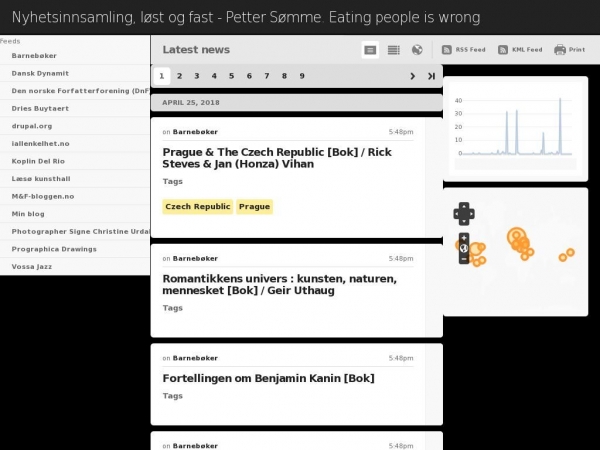
Task: Pan the map control upward
Action: coord(464,205)
